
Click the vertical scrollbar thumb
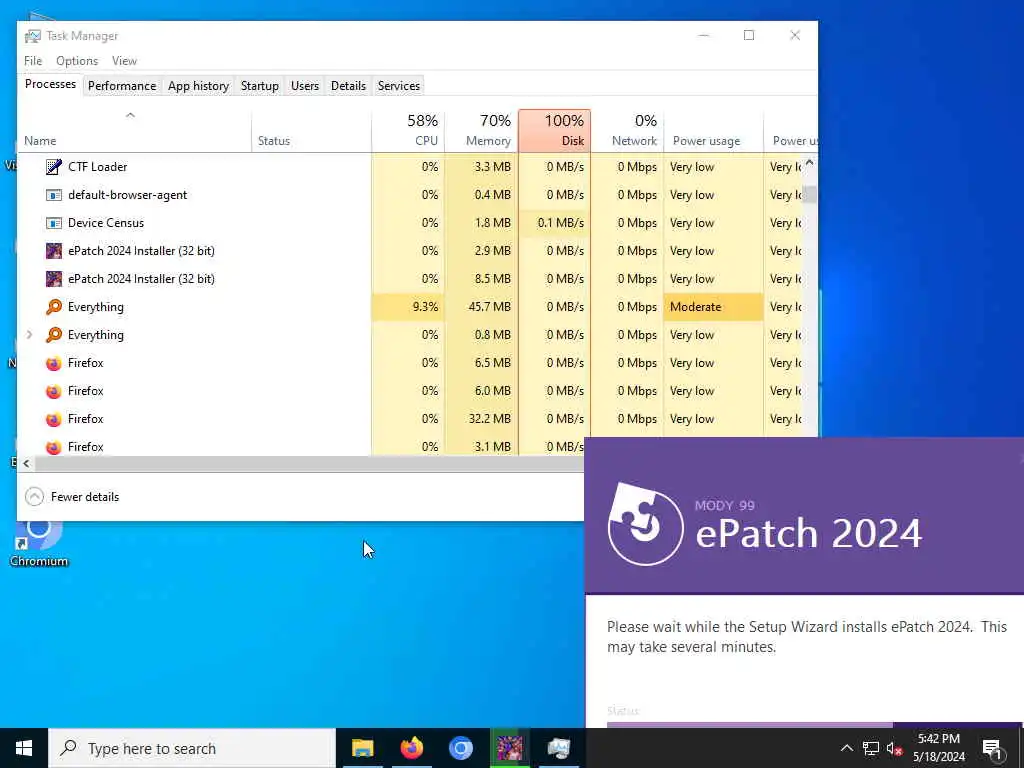(x=810, y=195)
